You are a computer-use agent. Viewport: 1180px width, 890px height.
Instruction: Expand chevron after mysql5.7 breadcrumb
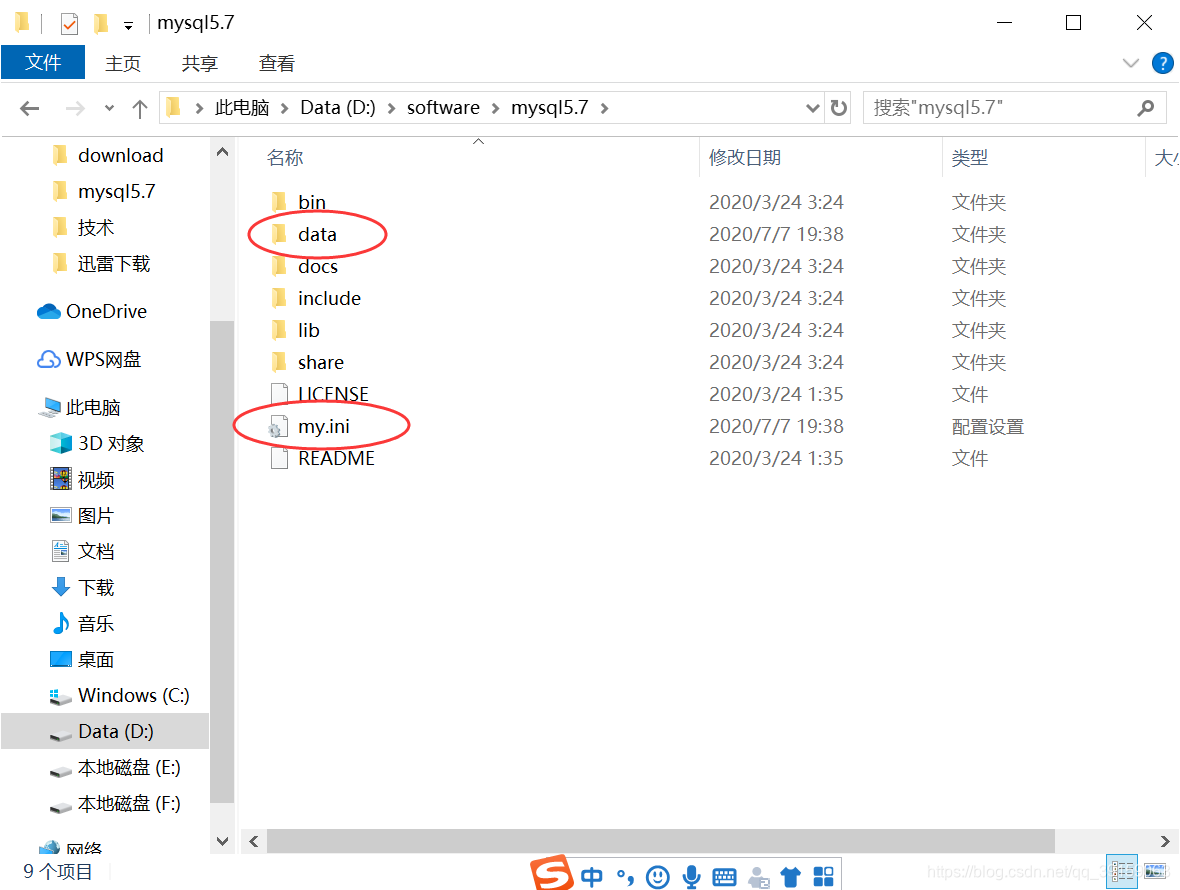604,108
